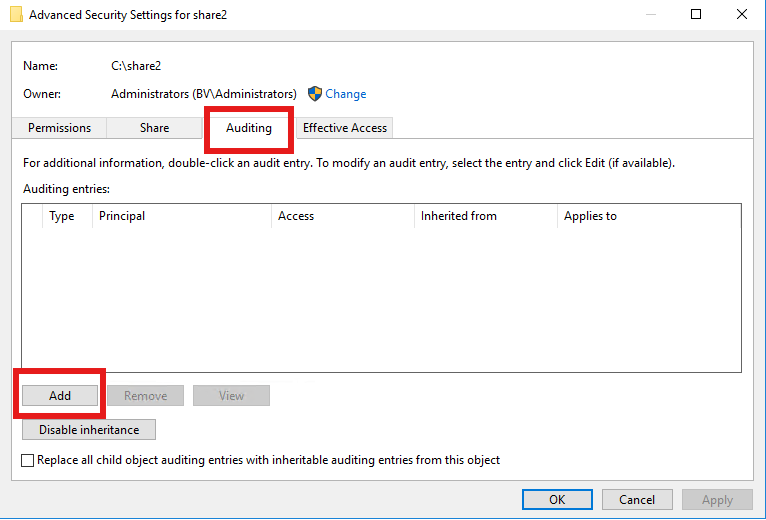Switch to the Permissions tab

point(59,128)
